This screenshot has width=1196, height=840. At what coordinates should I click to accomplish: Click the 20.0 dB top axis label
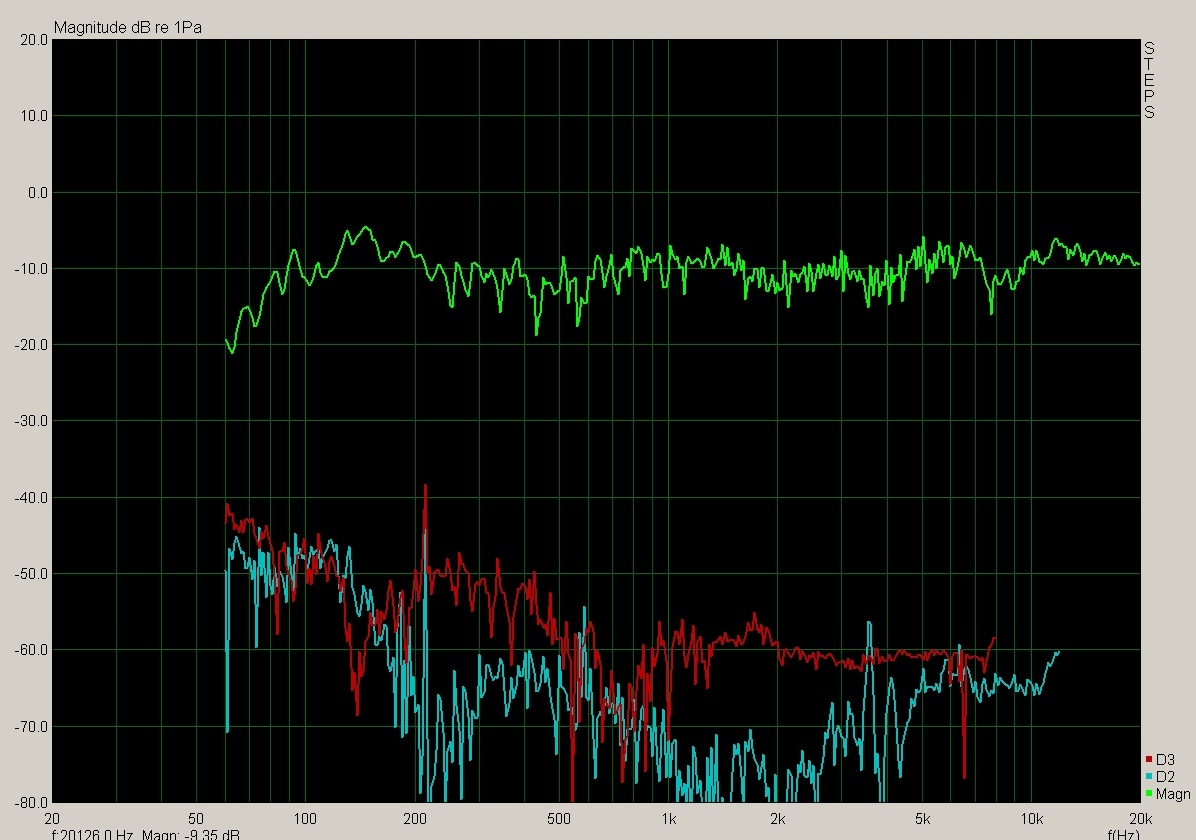(x=34, y=40)
